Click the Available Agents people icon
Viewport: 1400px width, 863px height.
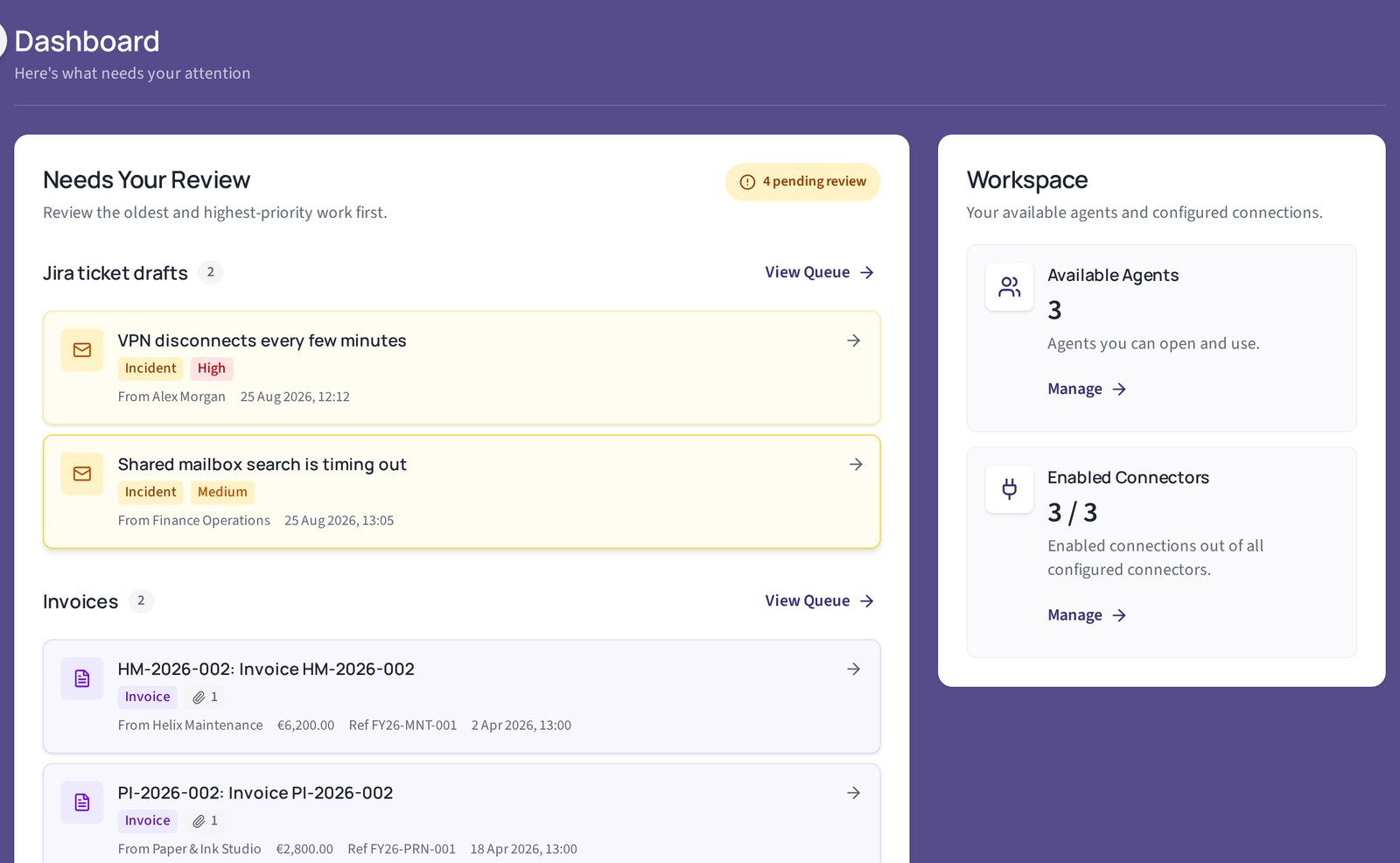coord(1010,287)
